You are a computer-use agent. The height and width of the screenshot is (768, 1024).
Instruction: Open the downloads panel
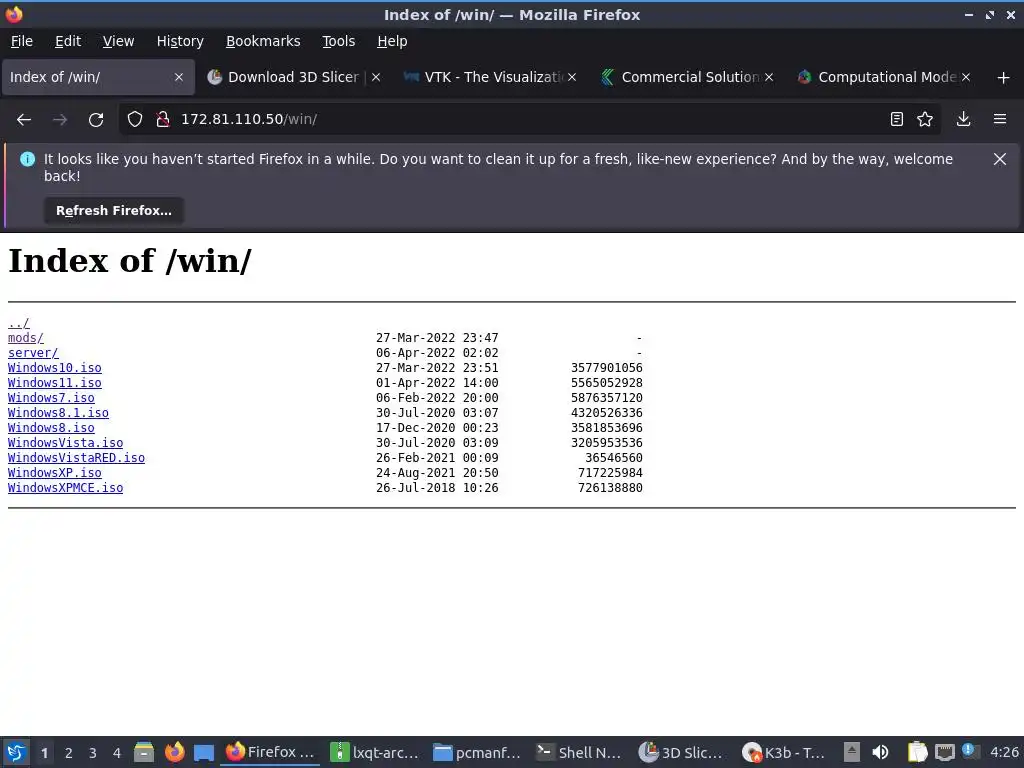click(963, 119)
